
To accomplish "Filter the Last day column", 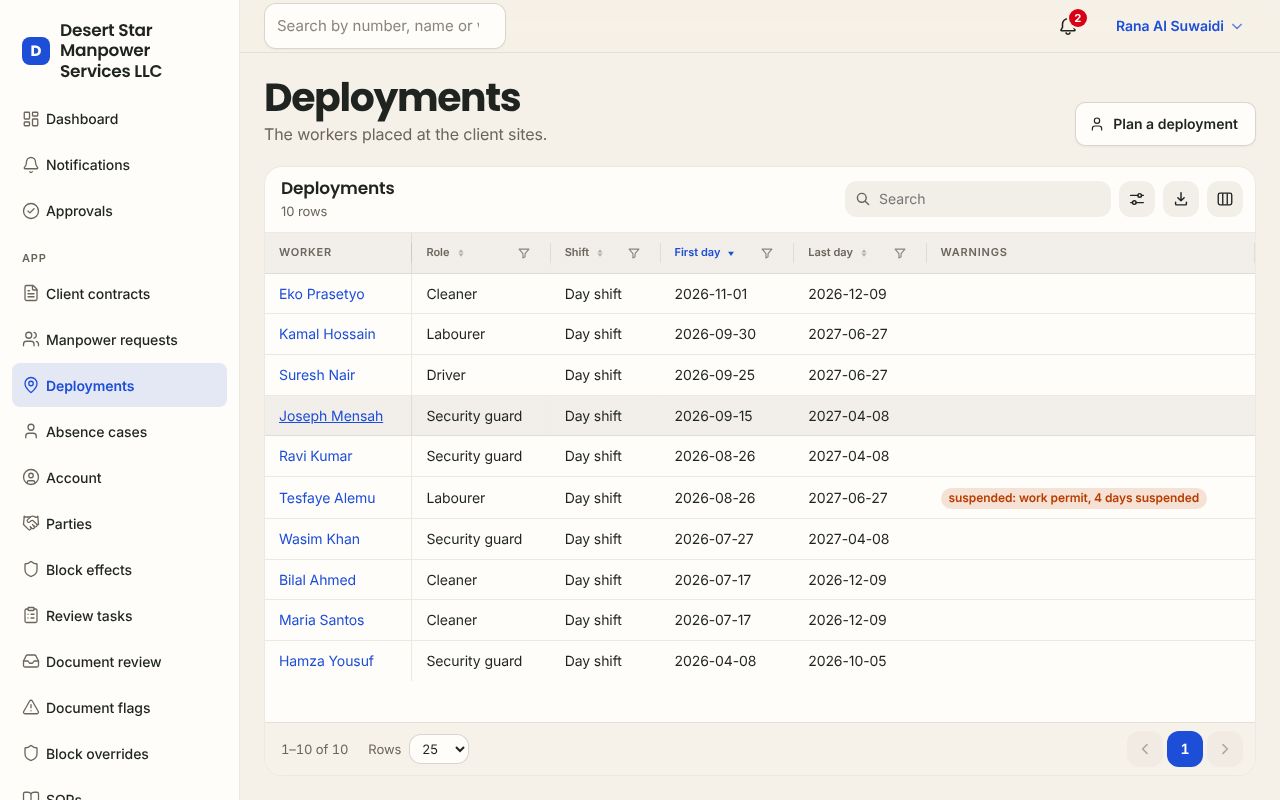I will tap(900, 253).
